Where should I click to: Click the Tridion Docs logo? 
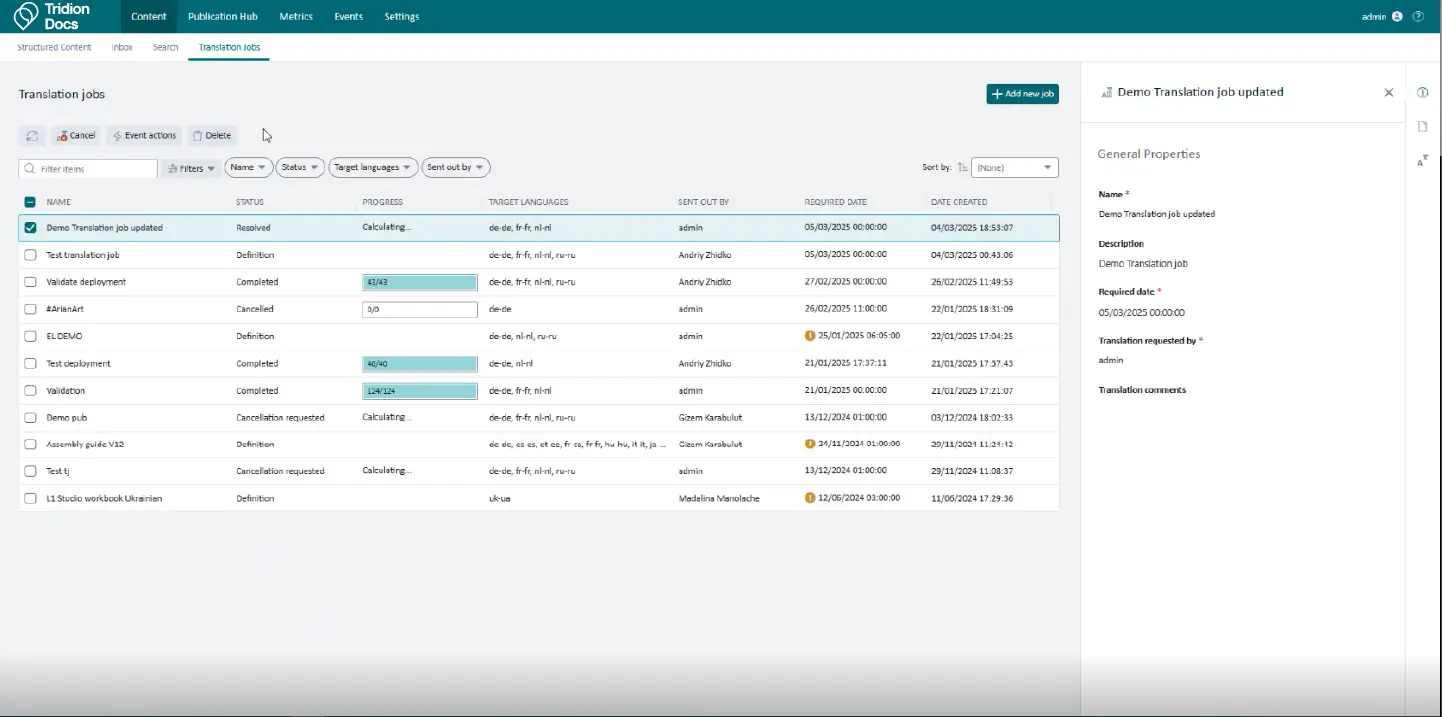click(x=52, y=16)
